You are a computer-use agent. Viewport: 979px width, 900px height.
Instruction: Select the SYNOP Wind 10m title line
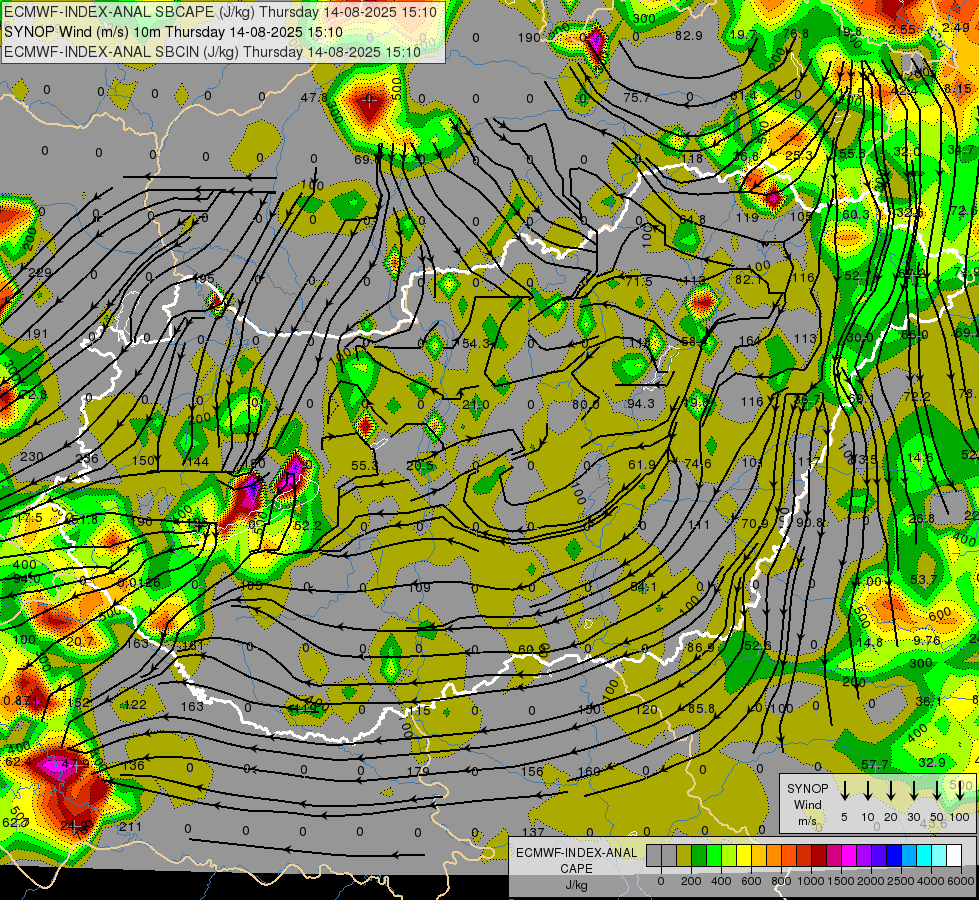(174, 32)
